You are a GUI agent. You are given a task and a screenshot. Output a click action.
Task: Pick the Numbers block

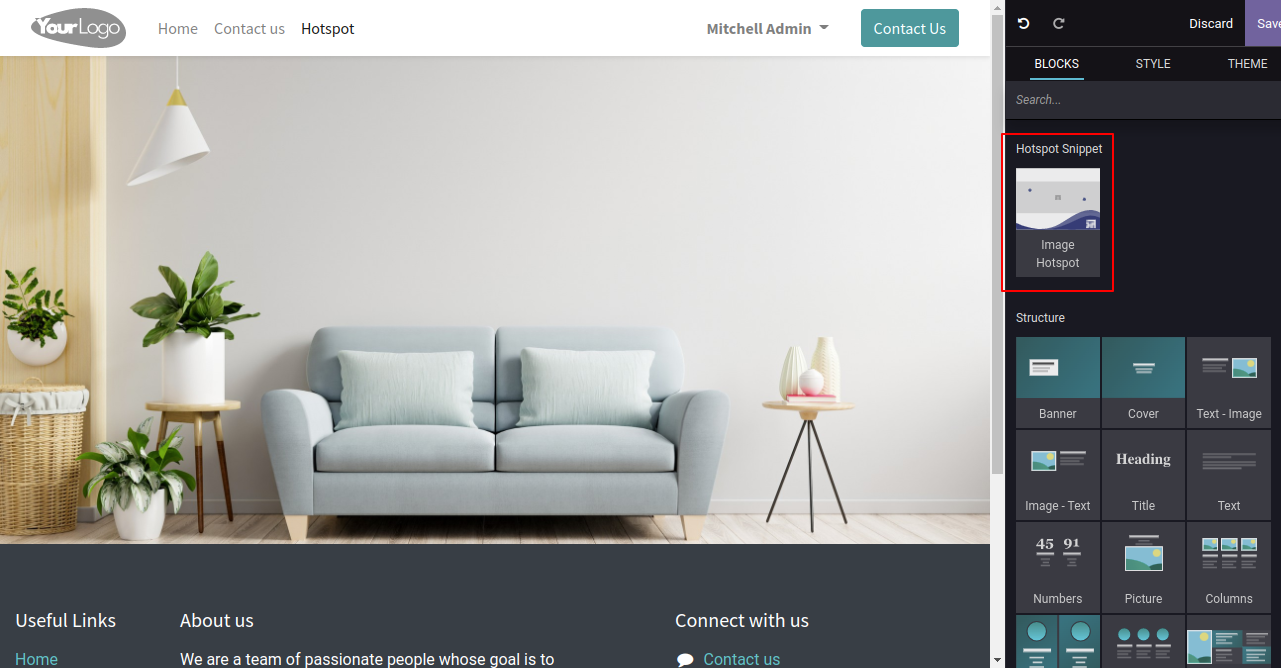pos(1058,567)
